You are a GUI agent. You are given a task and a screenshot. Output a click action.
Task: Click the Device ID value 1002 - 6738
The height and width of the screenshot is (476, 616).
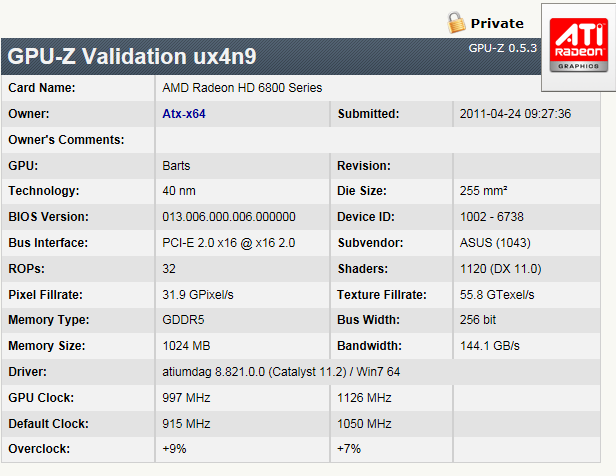point(491,217)
